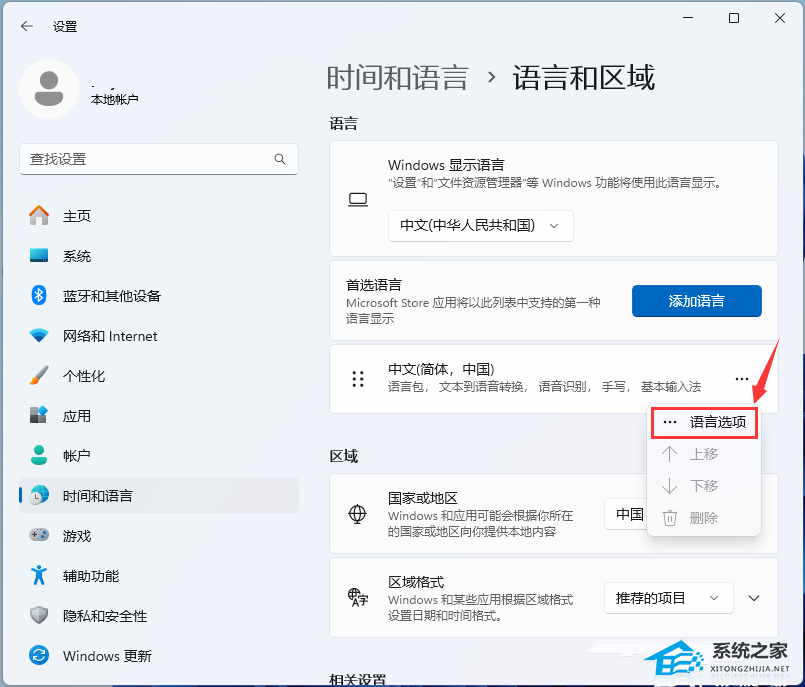Click the Accounts (帐户) person icon
The width and height of the screenshot is (805, 687).
(x=39, y=455)
